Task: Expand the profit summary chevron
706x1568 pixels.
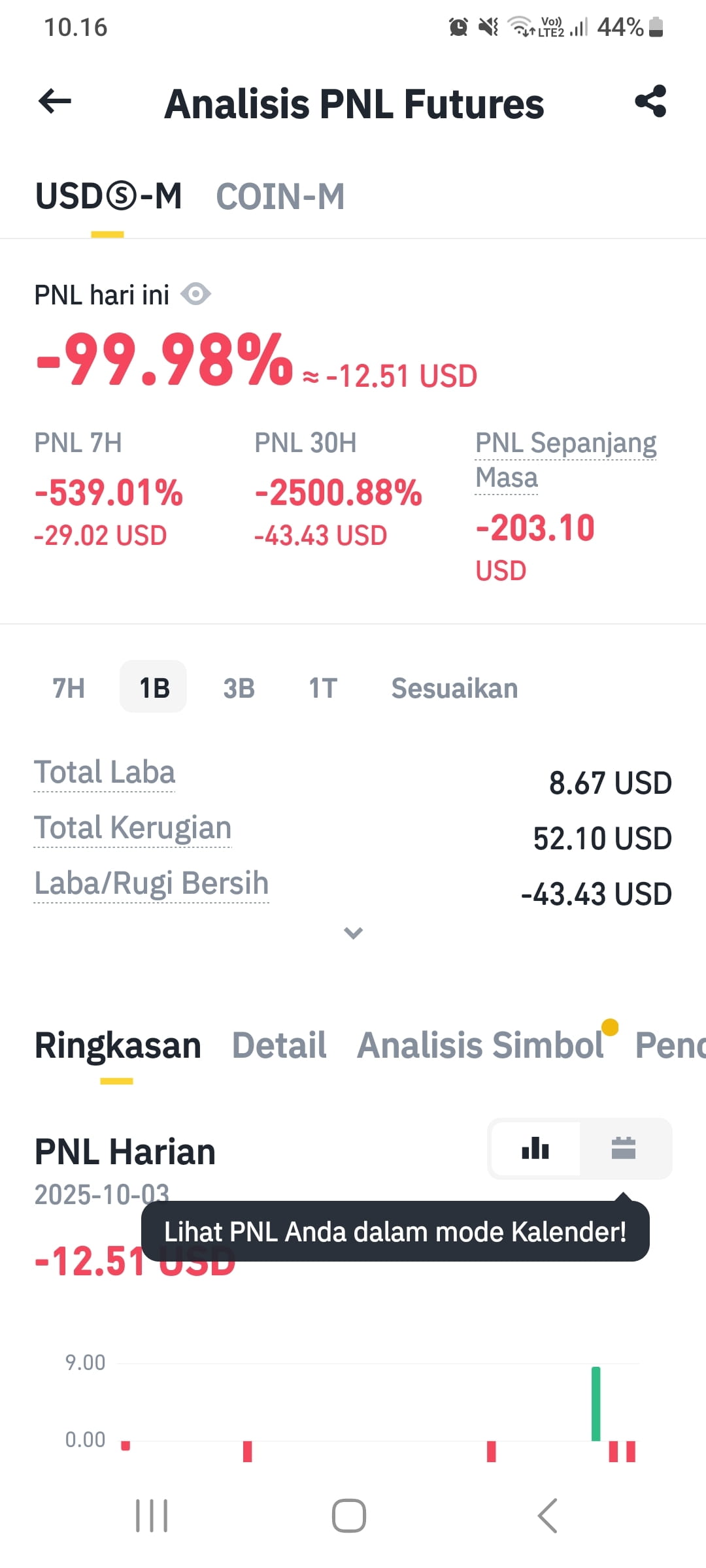Action: (x=353, y=933)
